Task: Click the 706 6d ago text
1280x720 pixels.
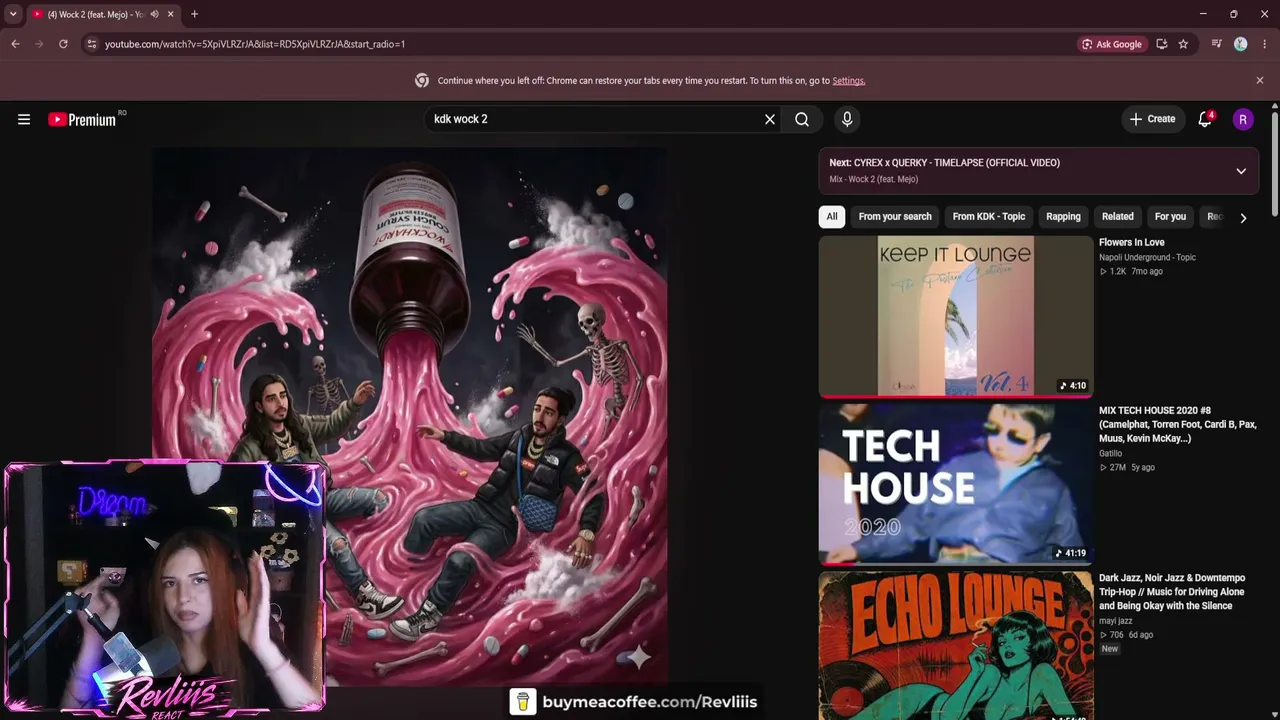Action: click(1126, 635)
